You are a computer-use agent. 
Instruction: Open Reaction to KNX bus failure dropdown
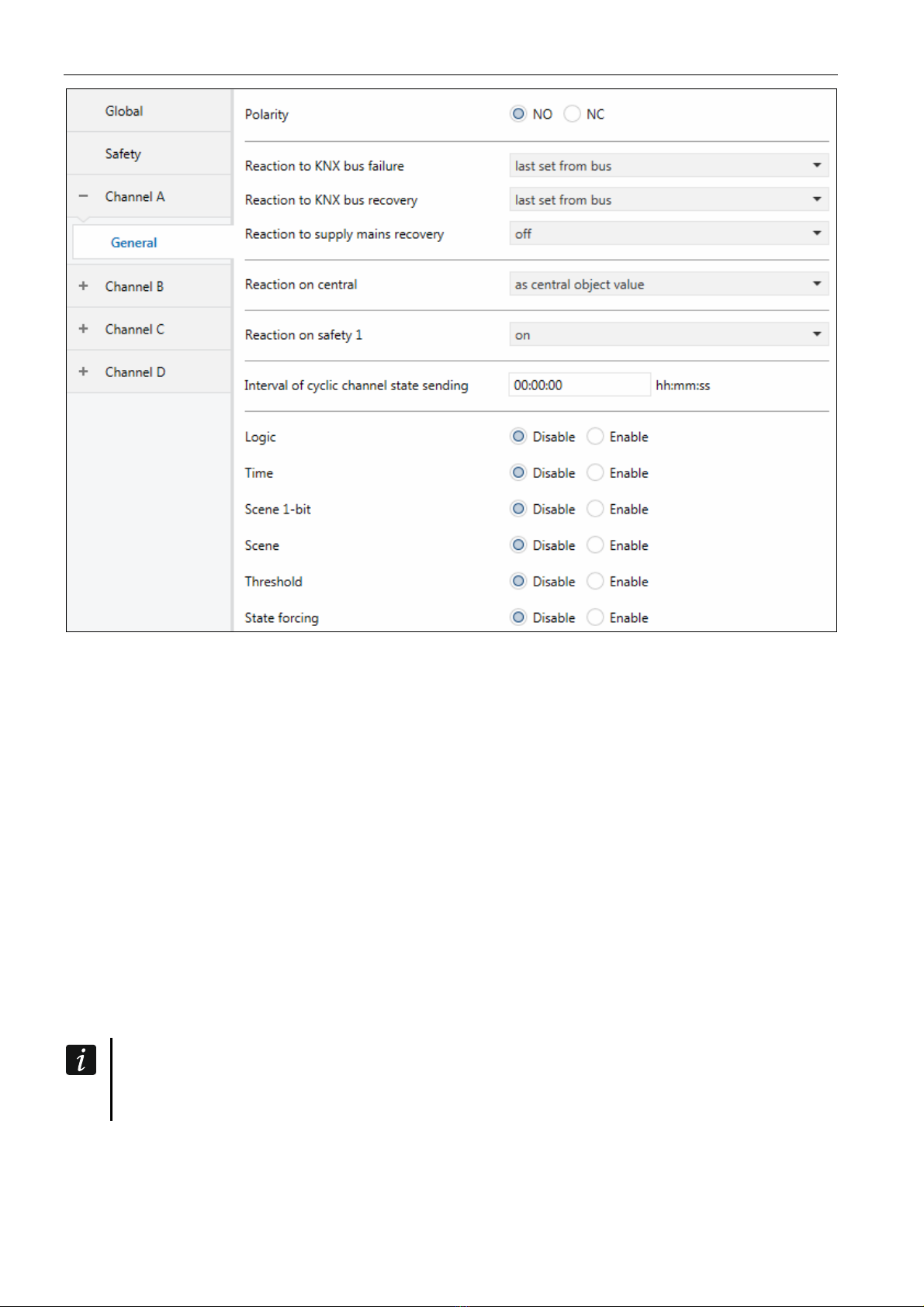tap(669, 165)
